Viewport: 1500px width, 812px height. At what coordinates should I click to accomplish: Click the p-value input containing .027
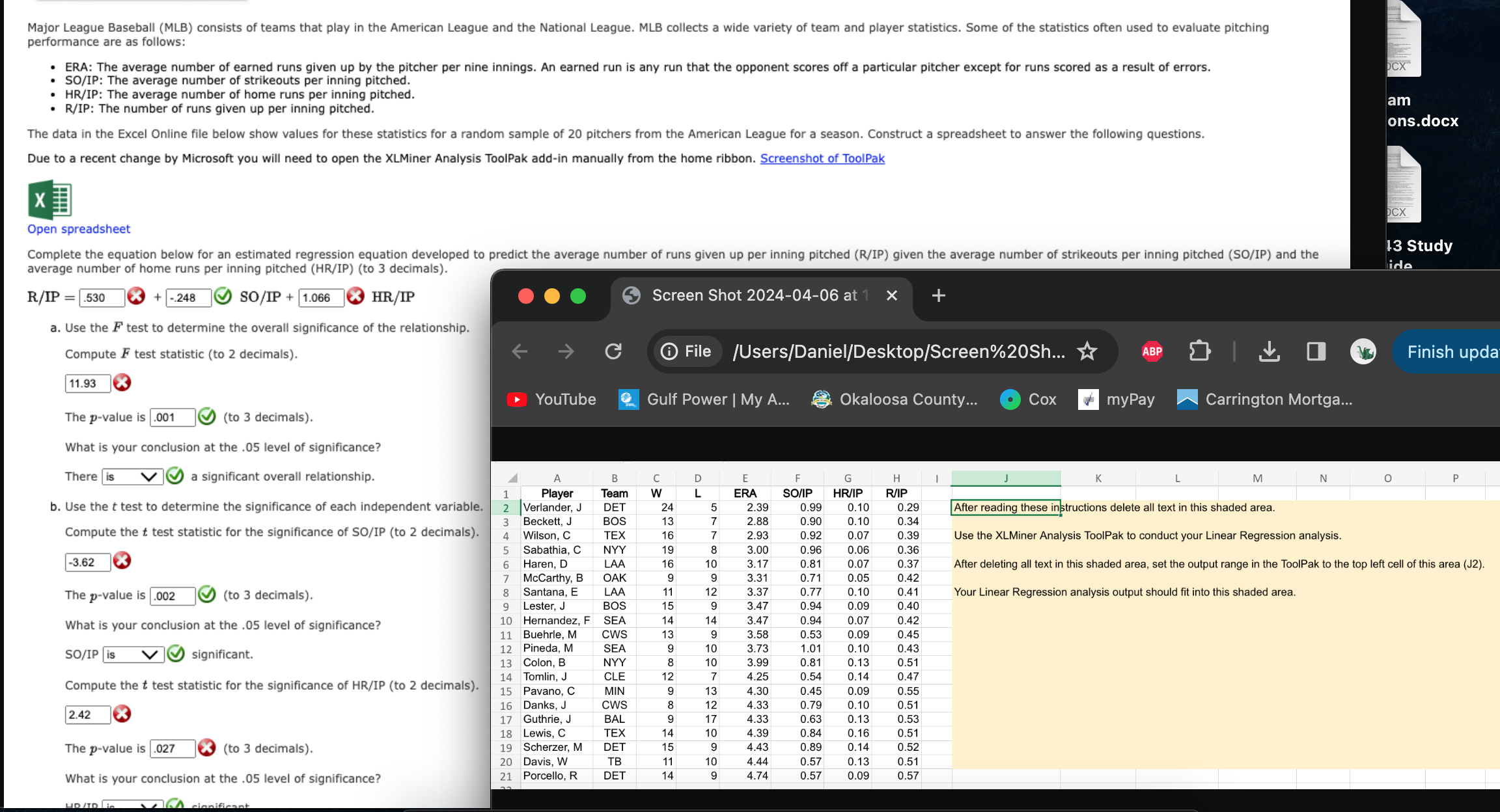[171, 748]
